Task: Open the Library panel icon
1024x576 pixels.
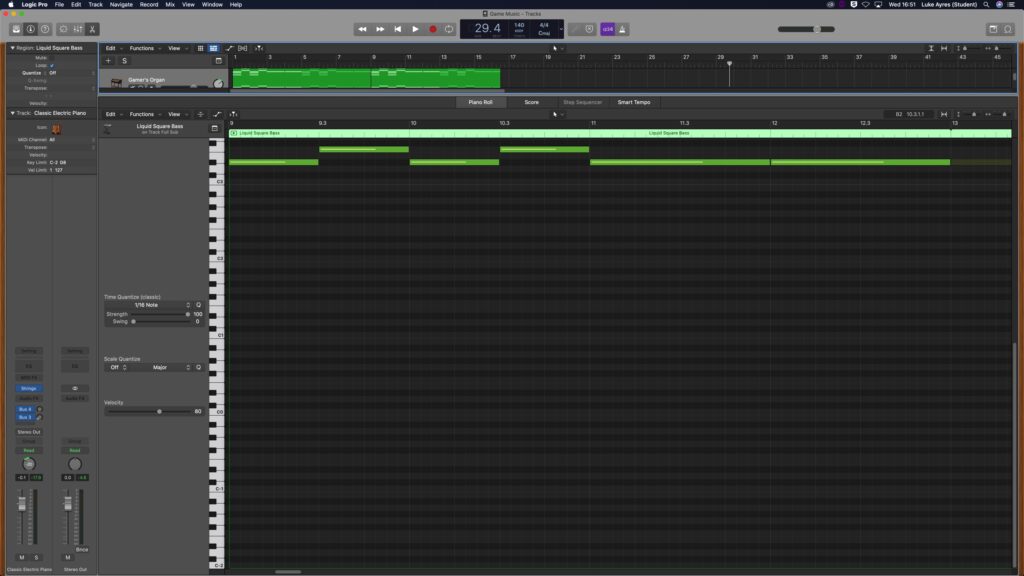Action: click(x=16, y=29)
